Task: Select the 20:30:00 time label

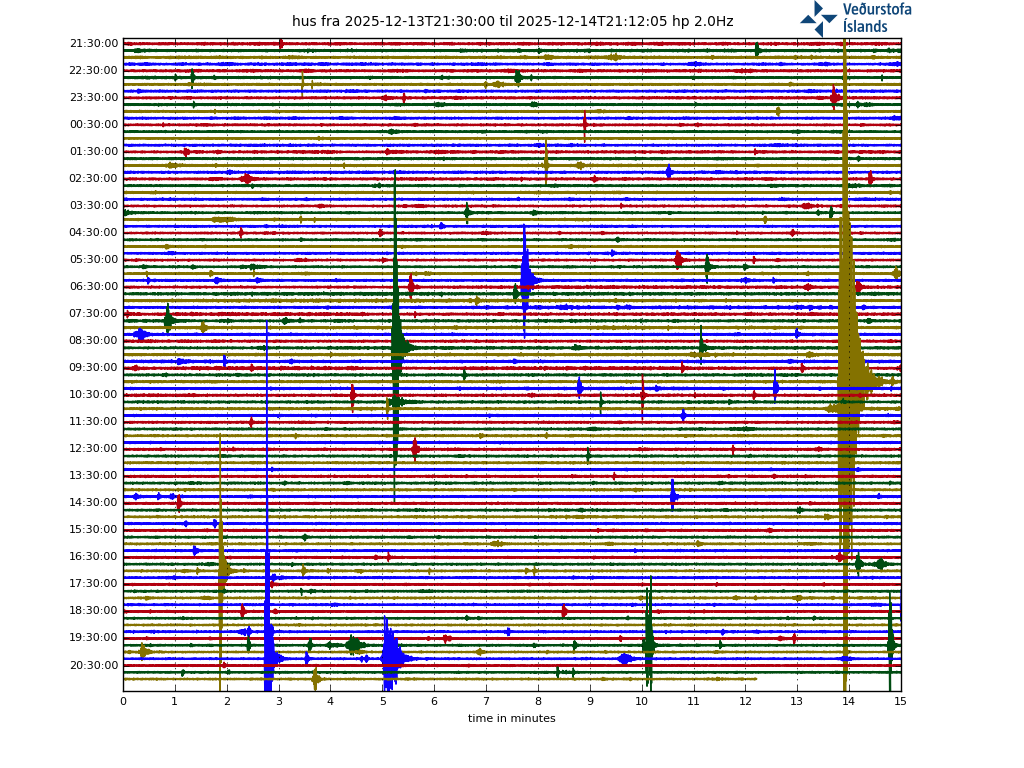Action: [x=94, y=665]
